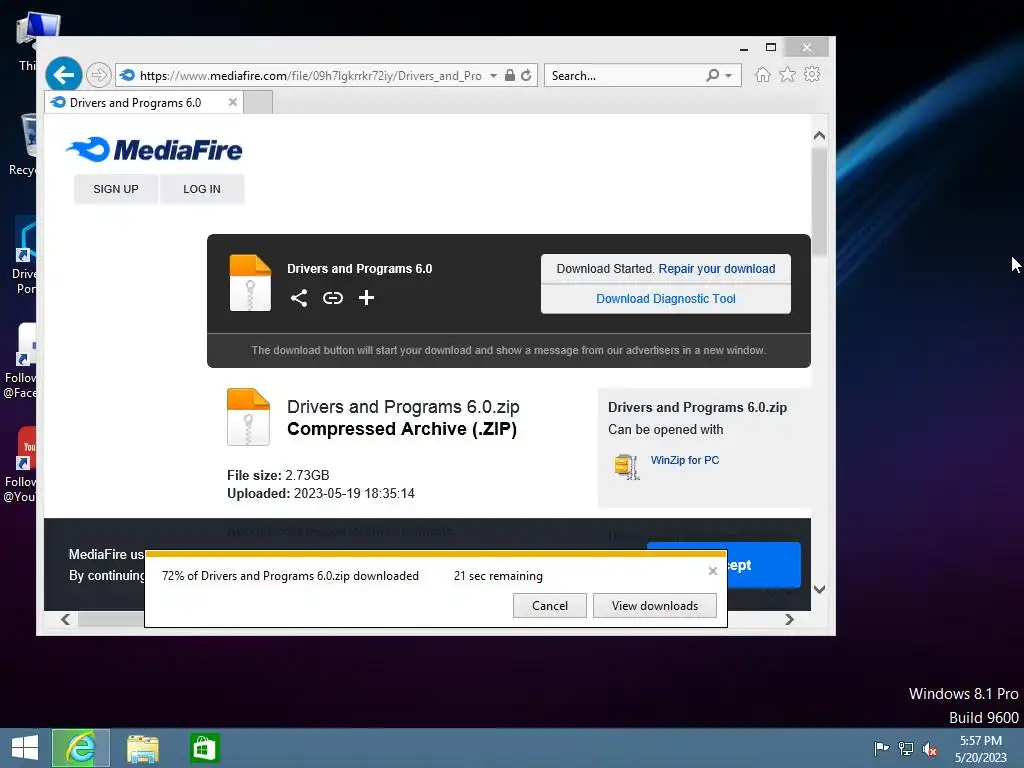
Task: Open Favorites with the star icon
Action: (x=787, y=74)
